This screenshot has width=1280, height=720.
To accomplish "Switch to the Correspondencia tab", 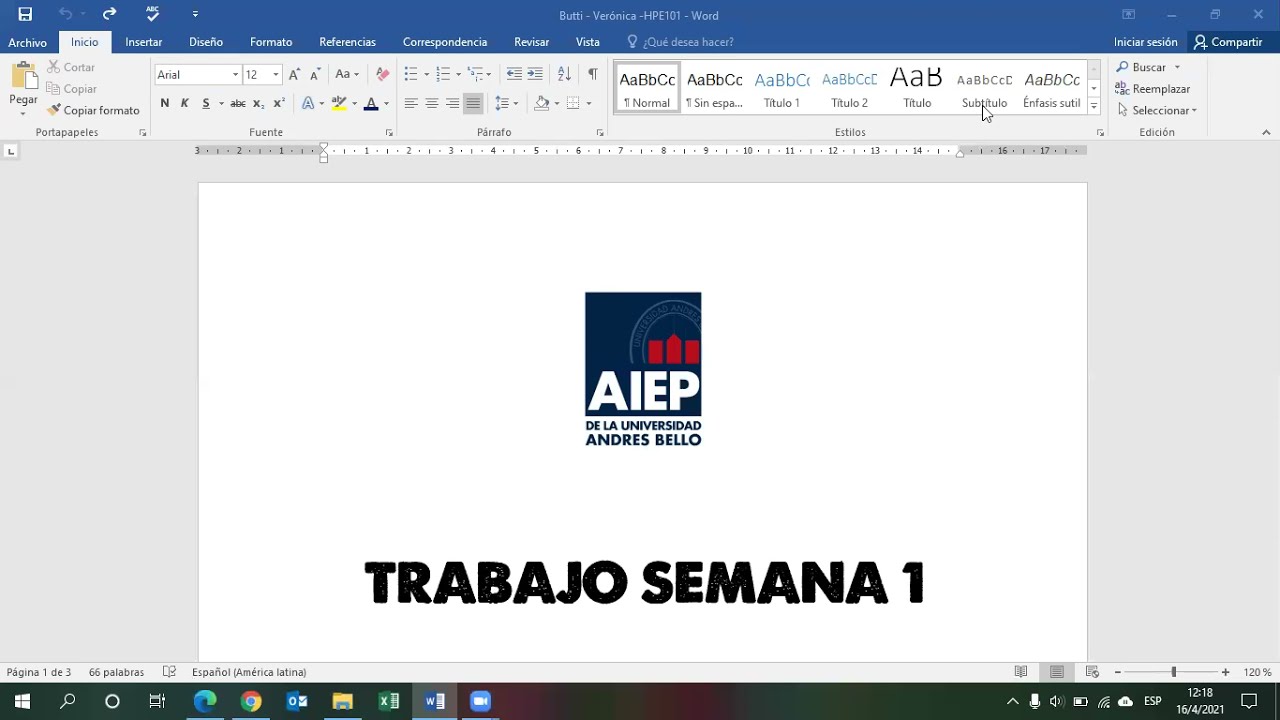I will point(445,42).
